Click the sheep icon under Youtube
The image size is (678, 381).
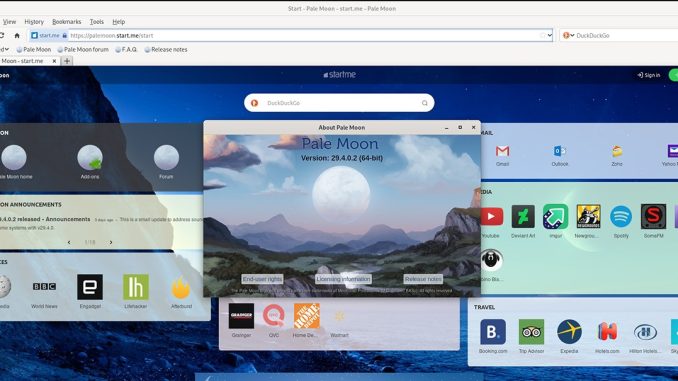[491, 260]
